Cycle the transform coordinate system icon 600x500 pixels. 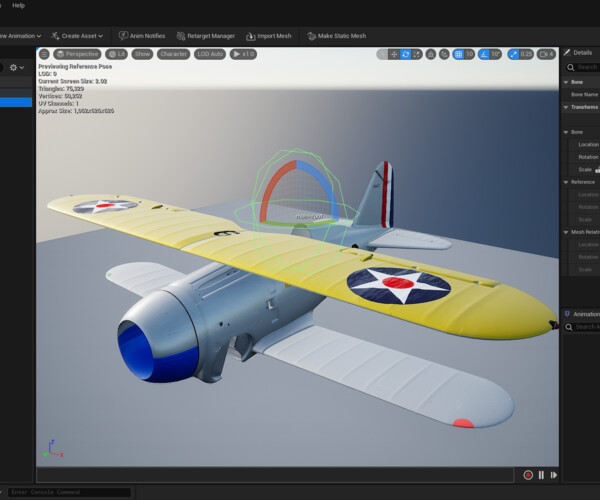coord(430,54)
